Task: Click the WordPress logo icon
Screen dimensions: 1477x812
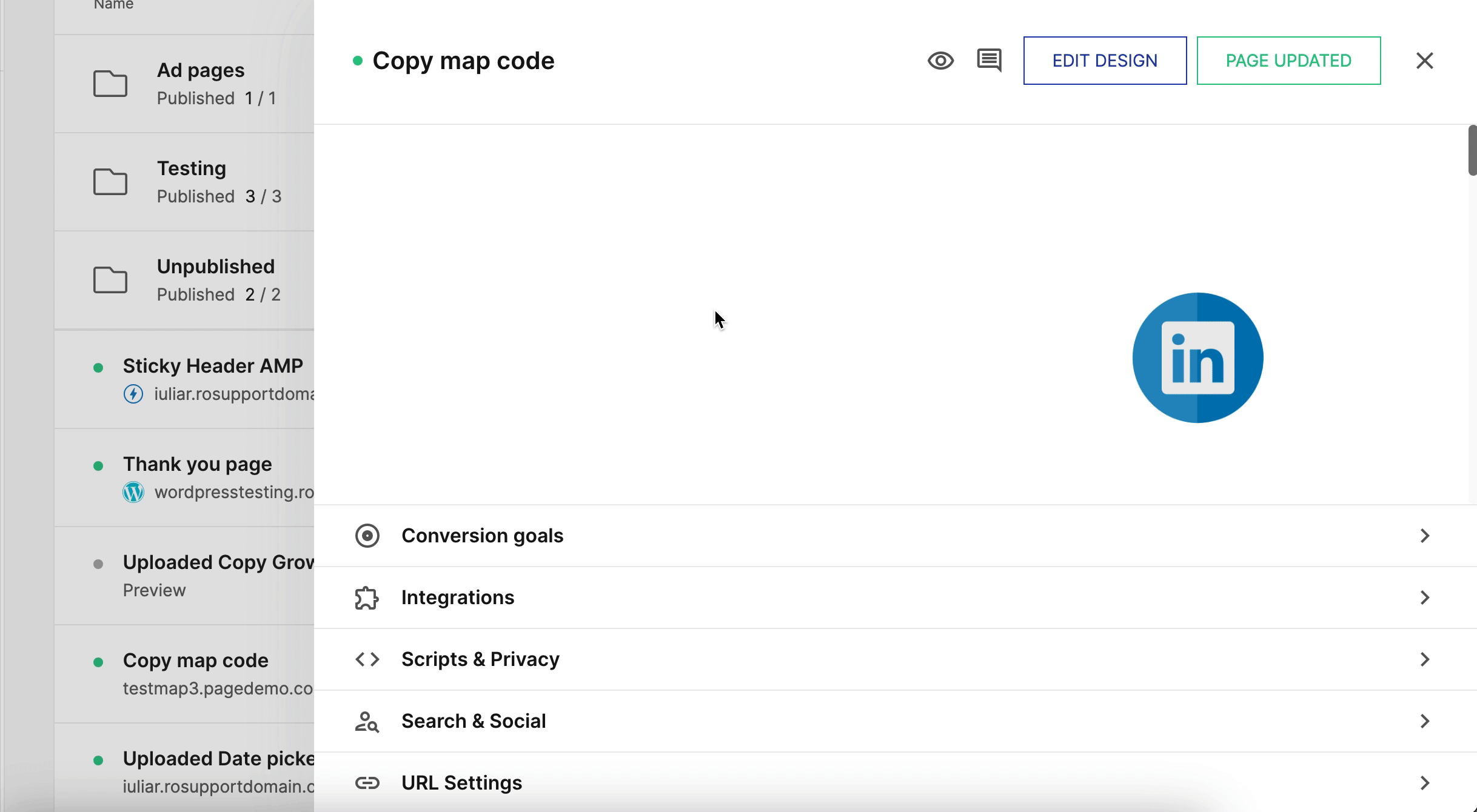Action: click(x=133, y=492)
